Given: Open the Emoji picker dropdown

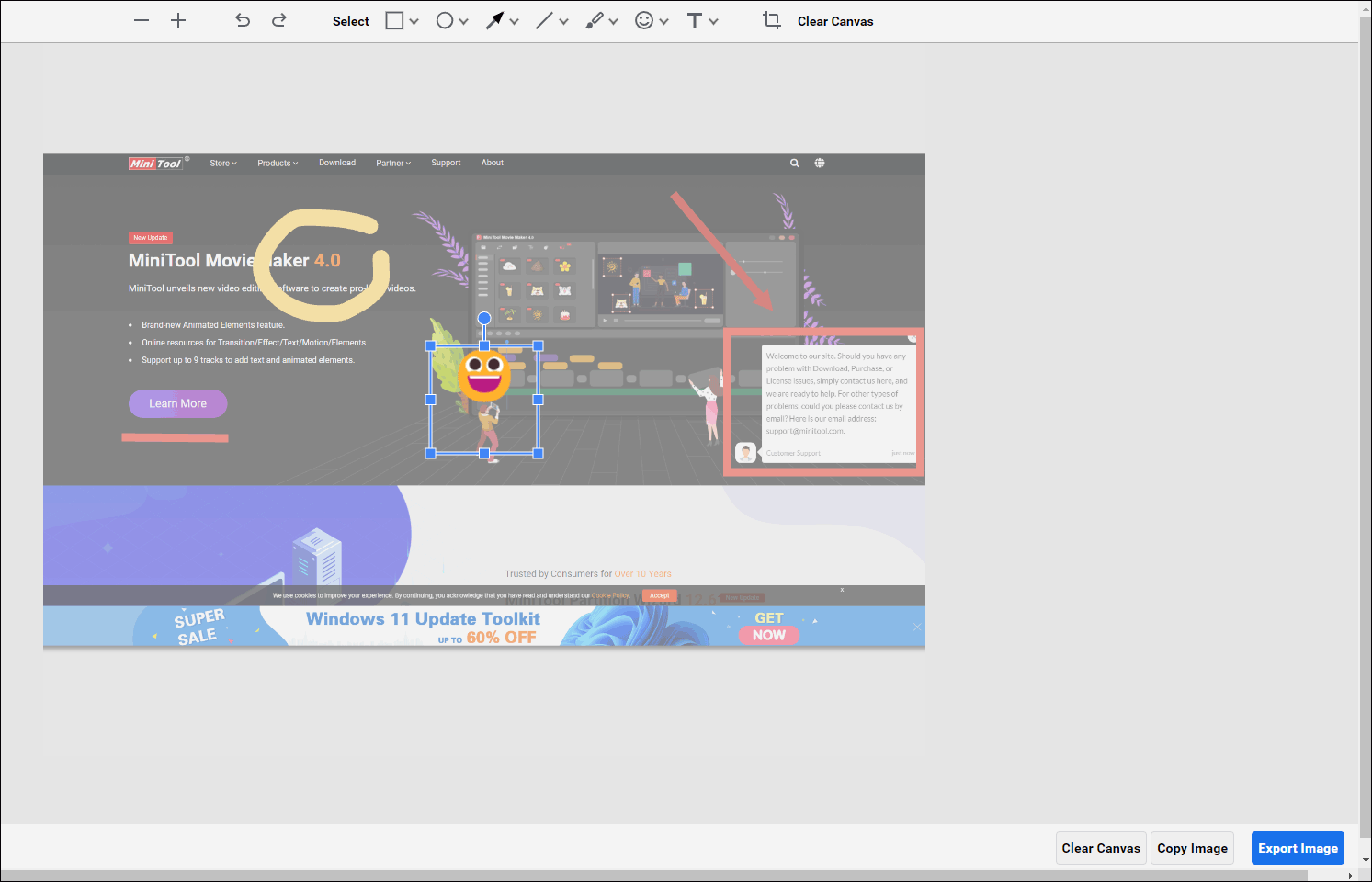Looking at the screenshot, I should pos(663,20).
